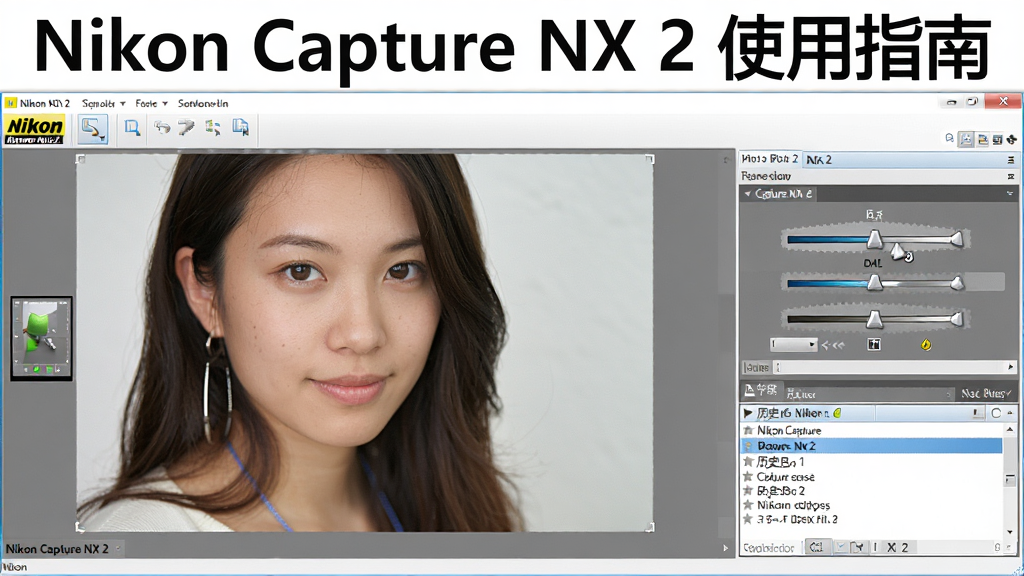Click the top-left crop handle of the photo
1024x576 pixels.
tap(80, 159)
